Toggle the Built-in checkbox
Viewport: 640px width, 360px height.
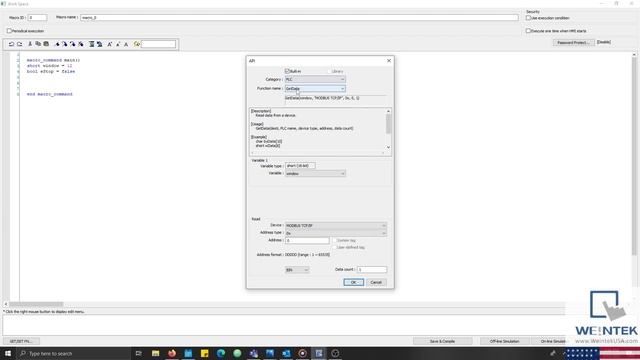287,71
